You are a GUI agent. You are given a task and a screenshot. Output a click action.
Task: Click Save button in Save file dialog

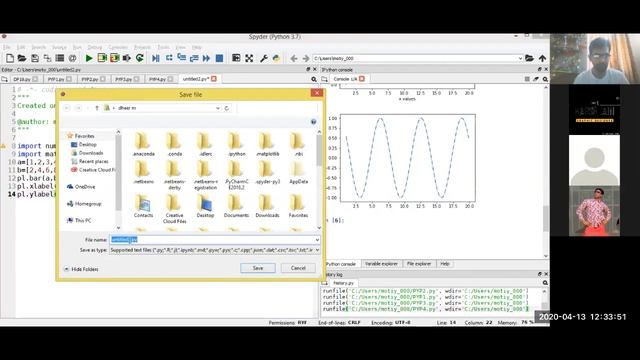[x=258, y=268]
